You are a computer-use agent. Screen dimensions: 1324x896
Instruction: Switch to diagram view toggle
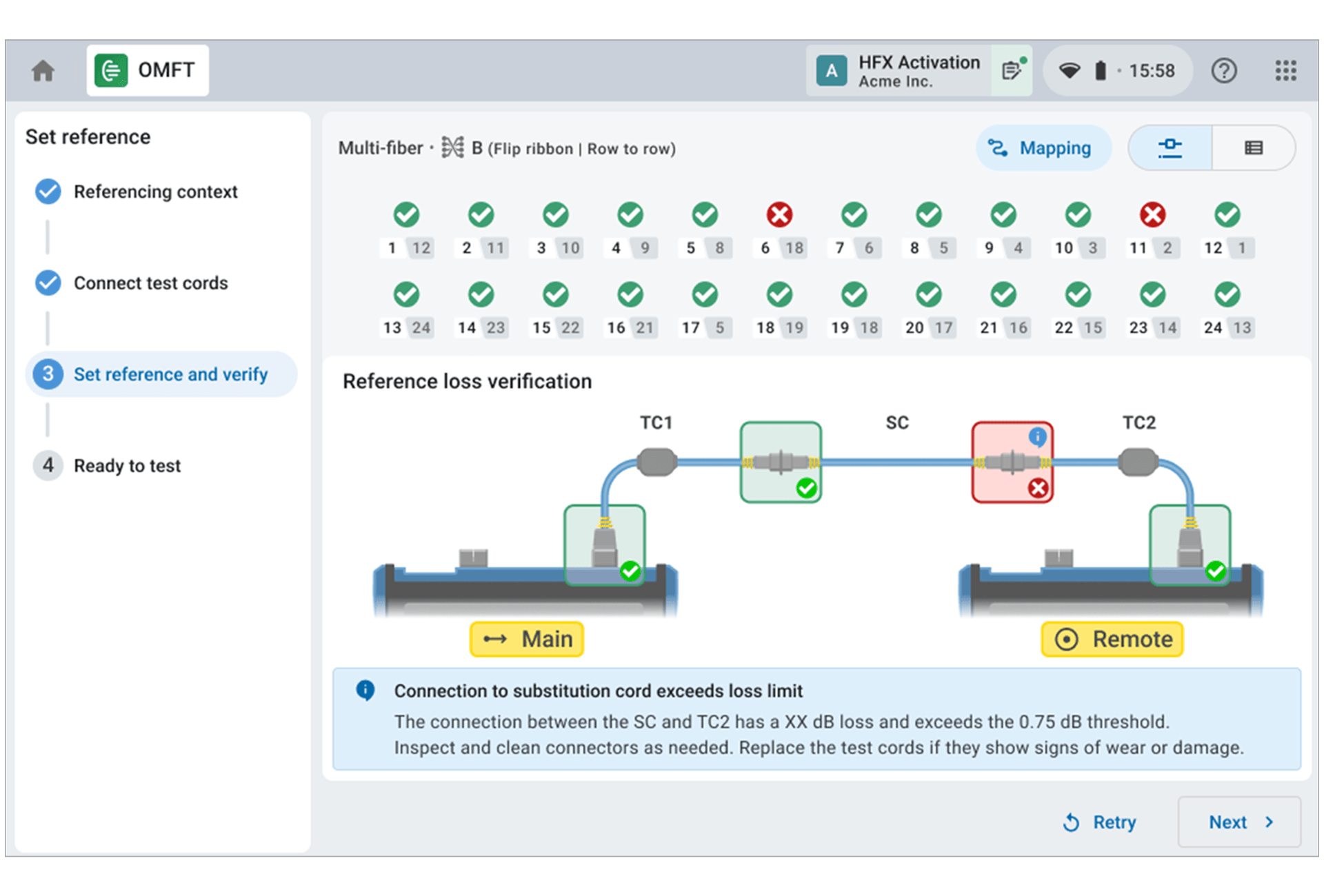[x=1170, y=148]
